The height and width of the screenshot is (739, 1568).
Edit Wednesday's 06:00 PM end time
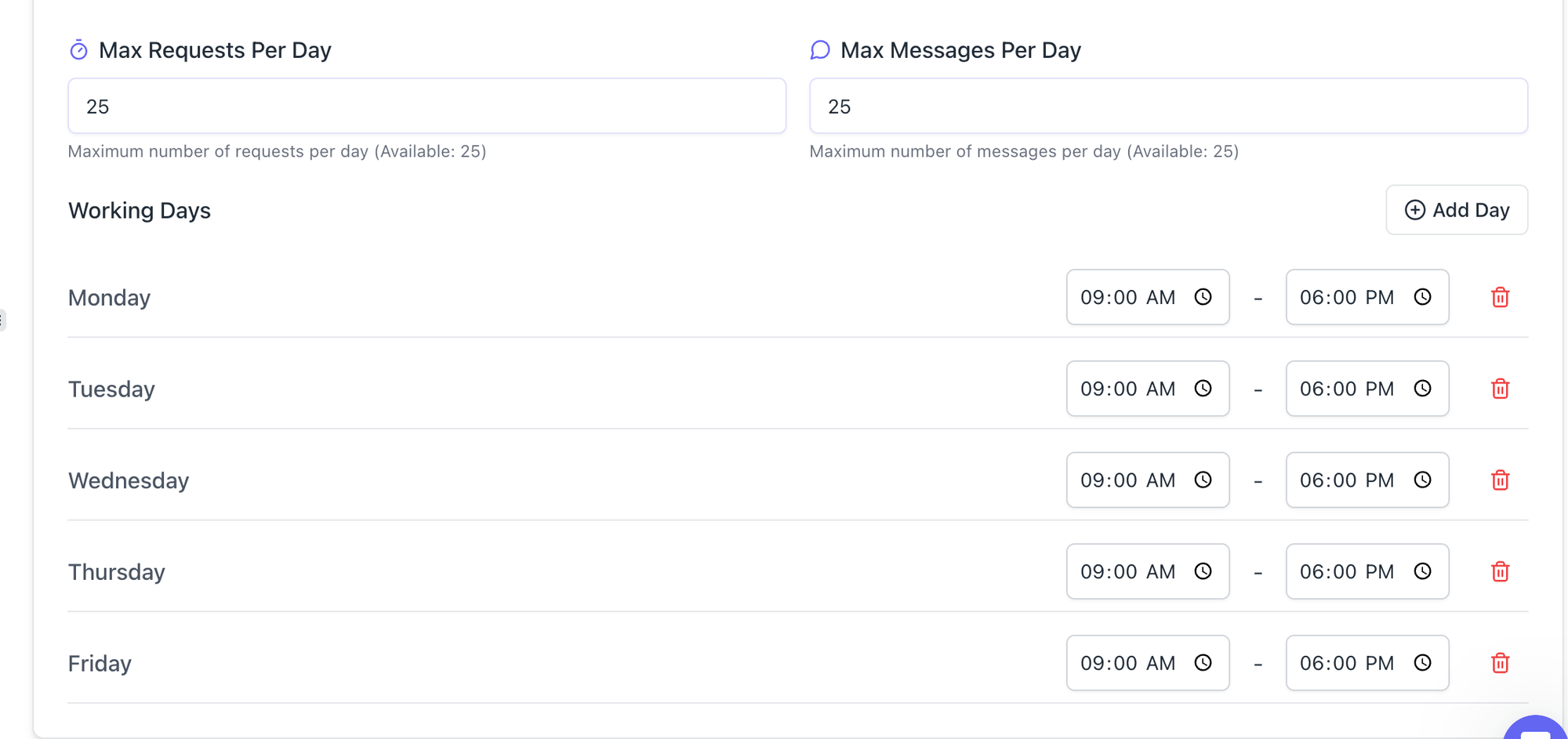coord(1346,480)
